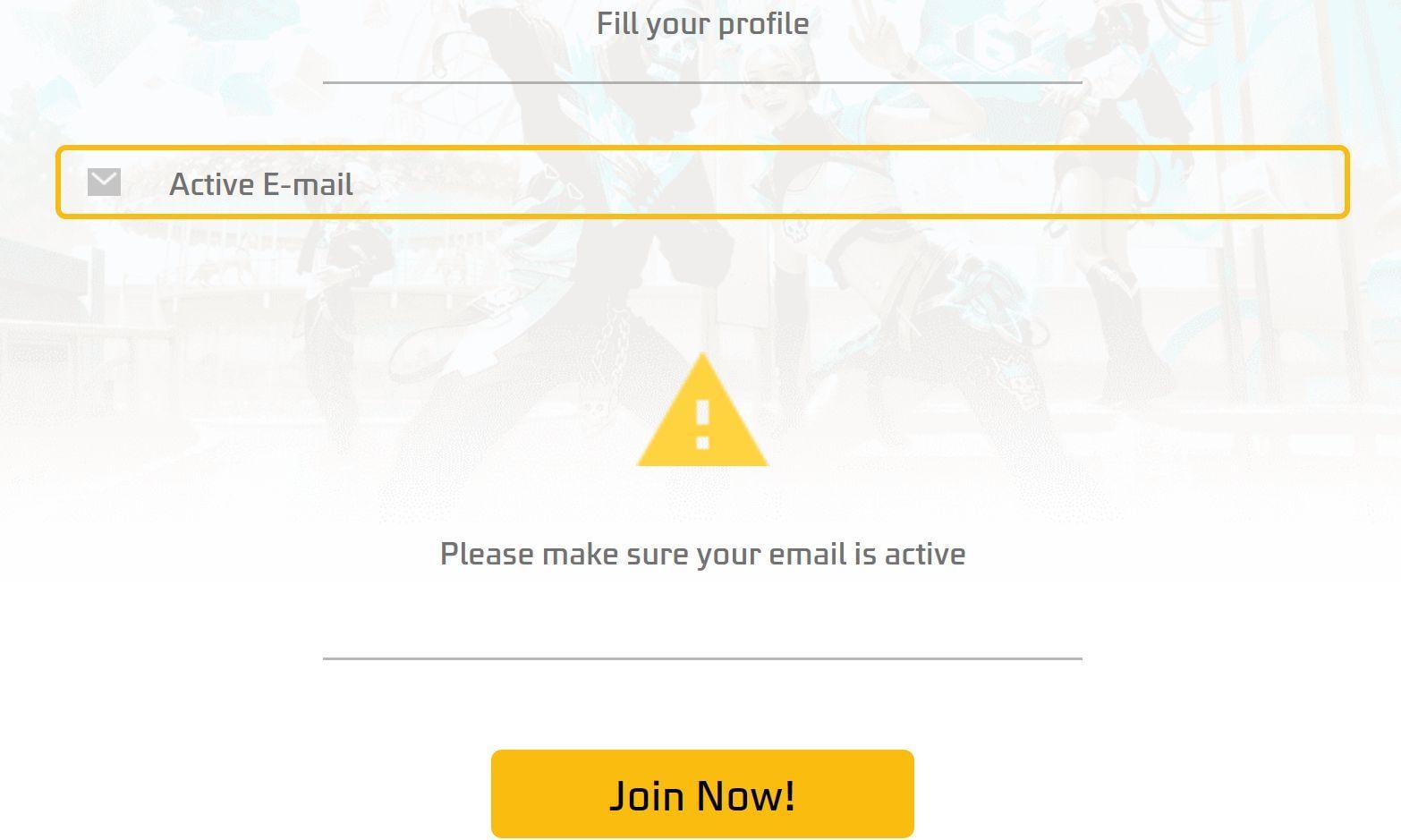Click the word 'active' in the warning message
The image size is (1401, 840).
(x=925, y=554)
